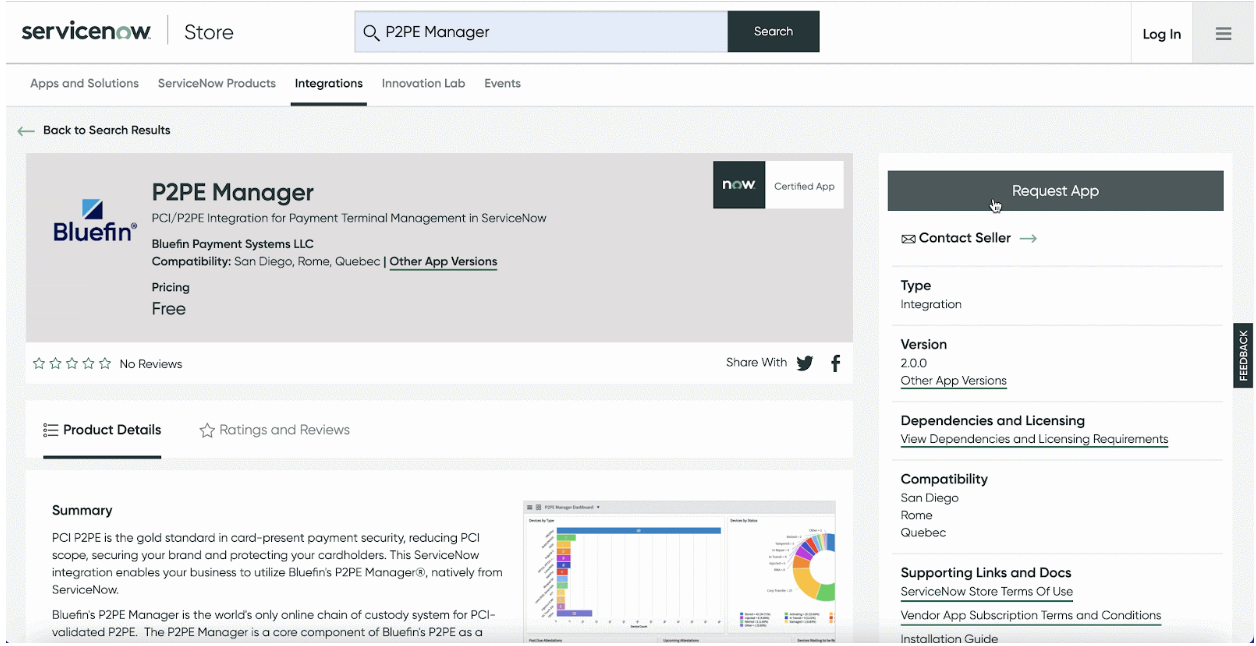Click Other App Versions under Version
This screenshot has height=646, width=1256.
pyautogui.click(x=954, y=381)
